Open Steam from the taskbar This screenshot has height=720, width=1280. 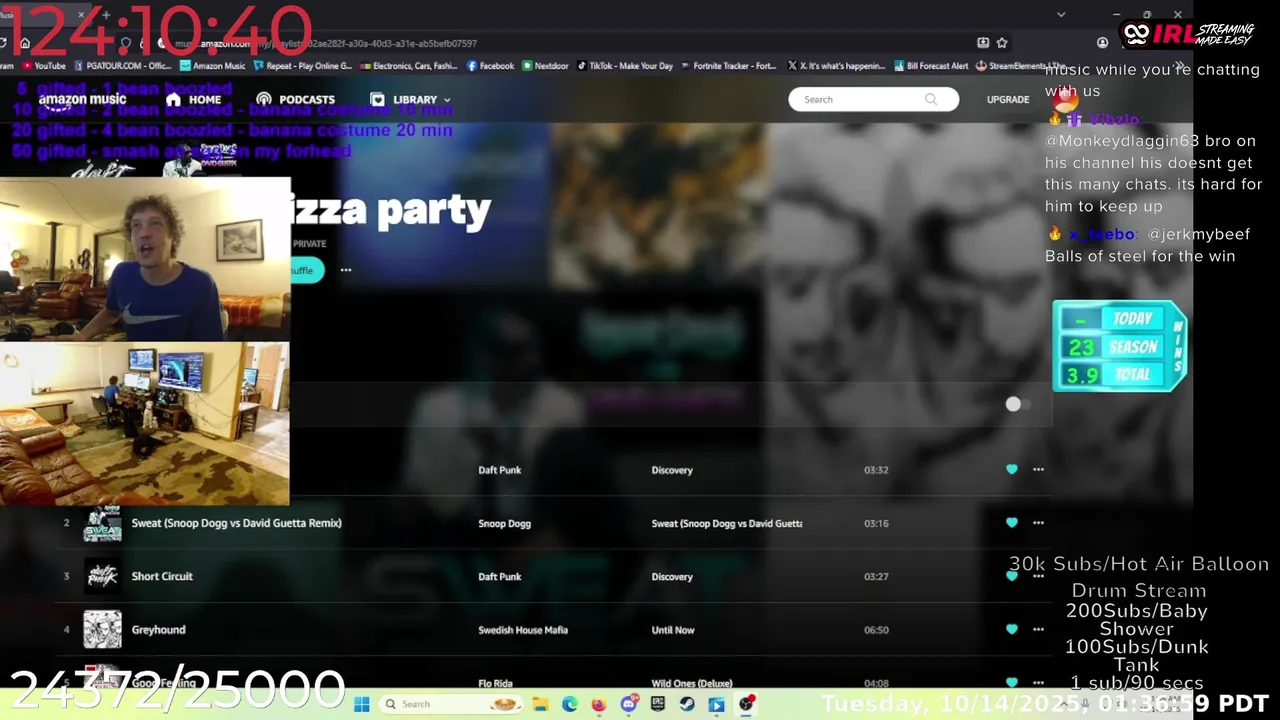(x=688, y=704)
